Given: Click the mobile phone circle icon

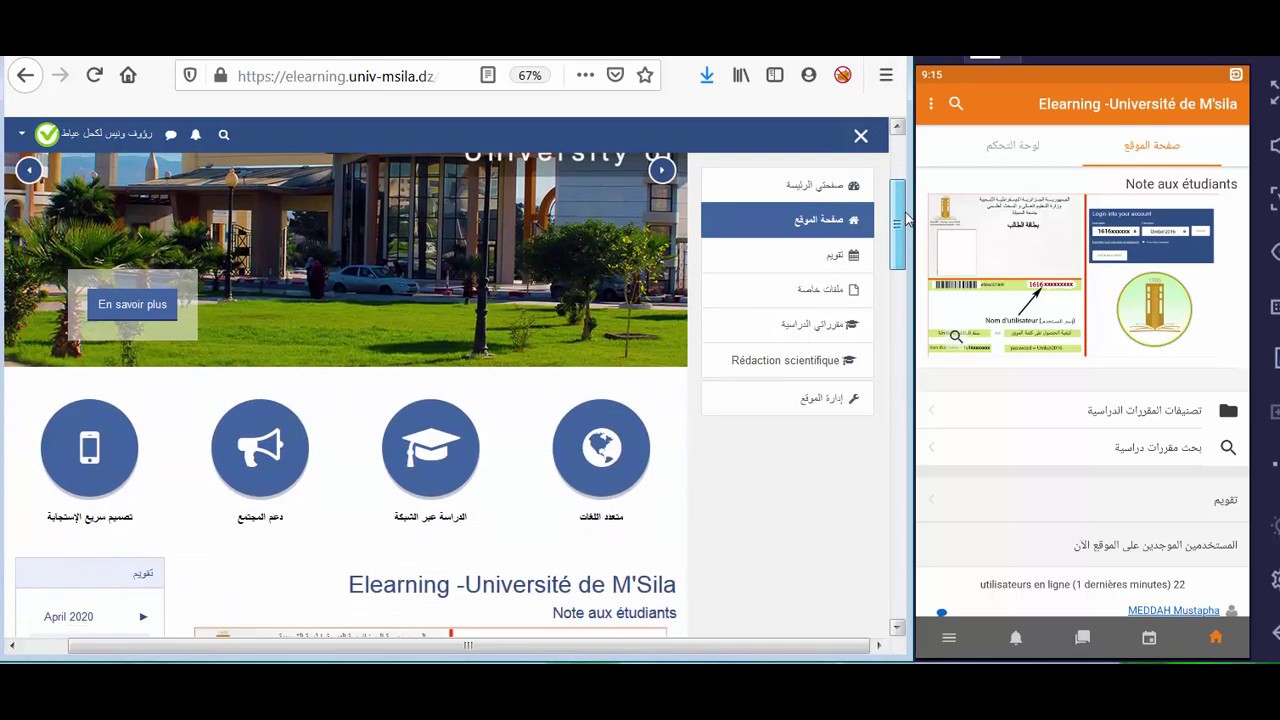Looking at the screenshot, I should (x=90, y=448).
